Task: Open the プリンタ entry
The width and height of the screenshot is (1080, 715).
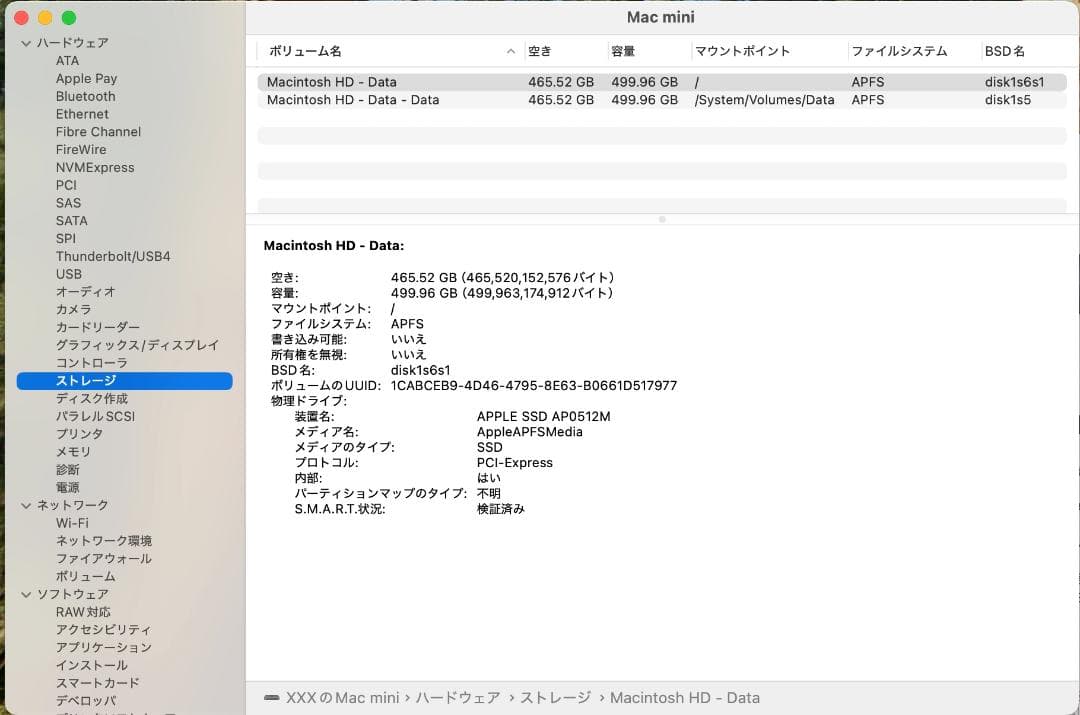Action: pyautogui.click(x=79, y=434)
